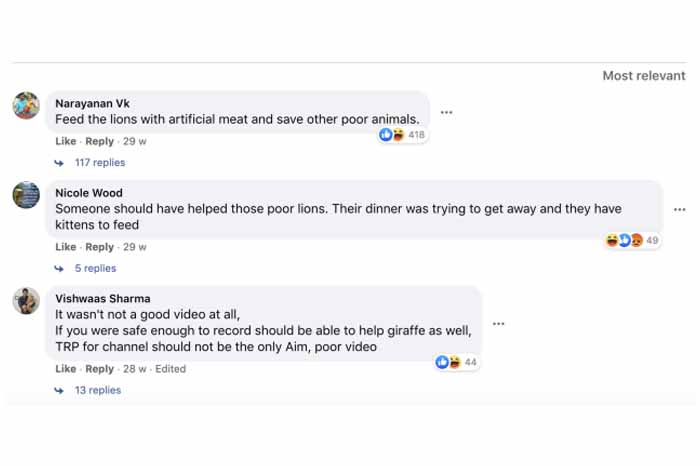Like Narayanan Vk's comment
The image size is (700, 466).
[x=65, y=141]
